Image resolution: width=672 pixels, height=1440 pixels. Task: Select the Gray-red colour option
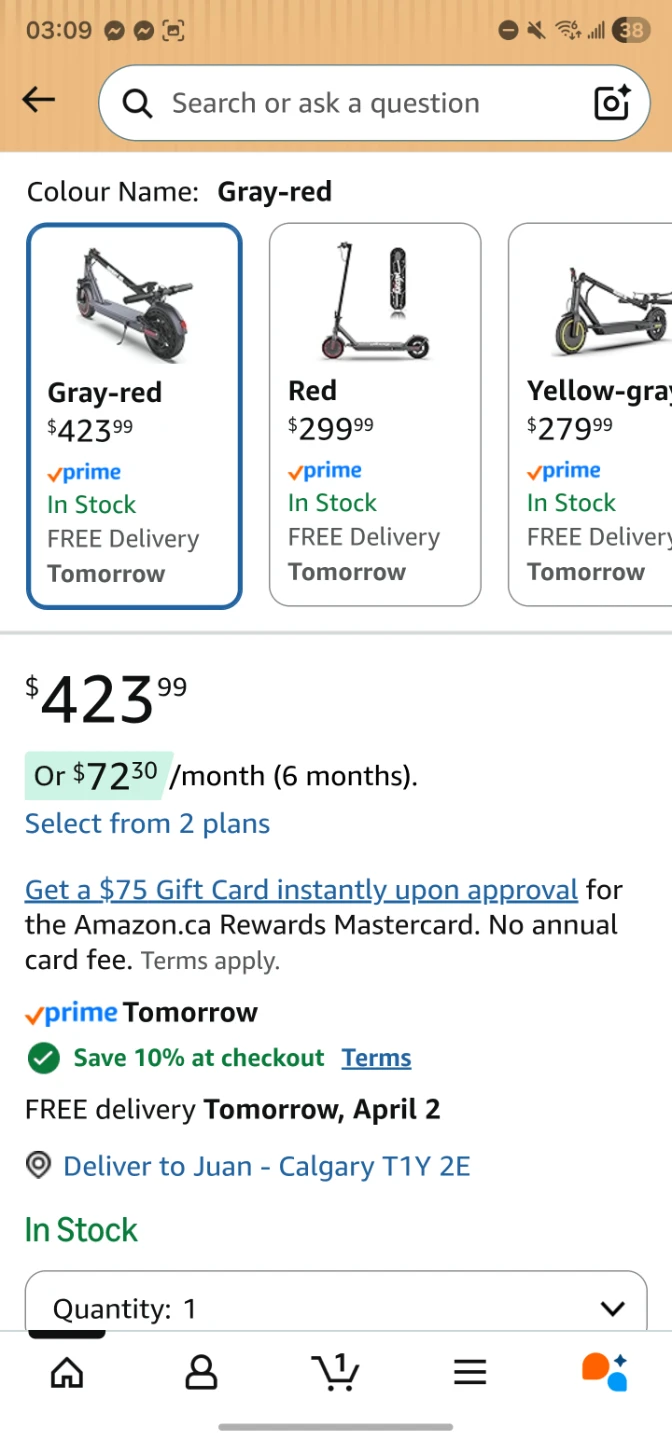pos(135,416)
